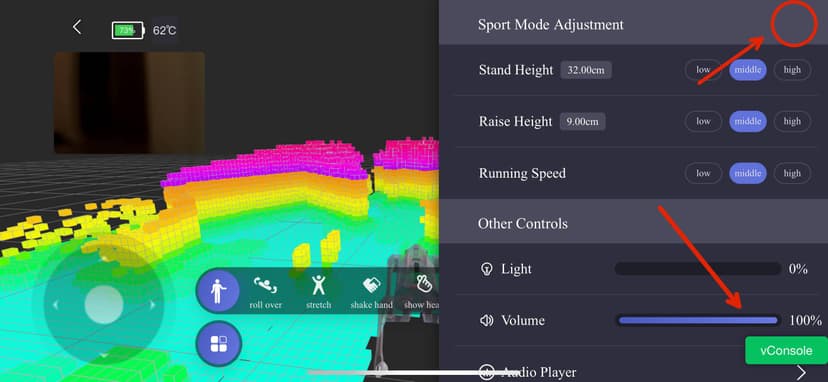Tap the Sport Mode Adjustment header

550,25
